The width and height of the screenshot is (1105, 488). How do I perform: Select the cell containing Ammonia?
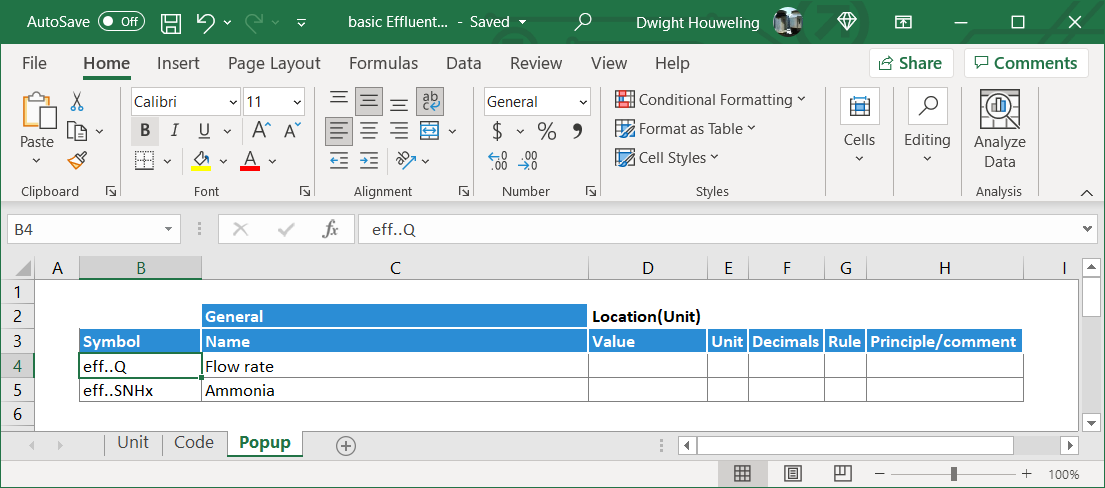coord(394,390)
